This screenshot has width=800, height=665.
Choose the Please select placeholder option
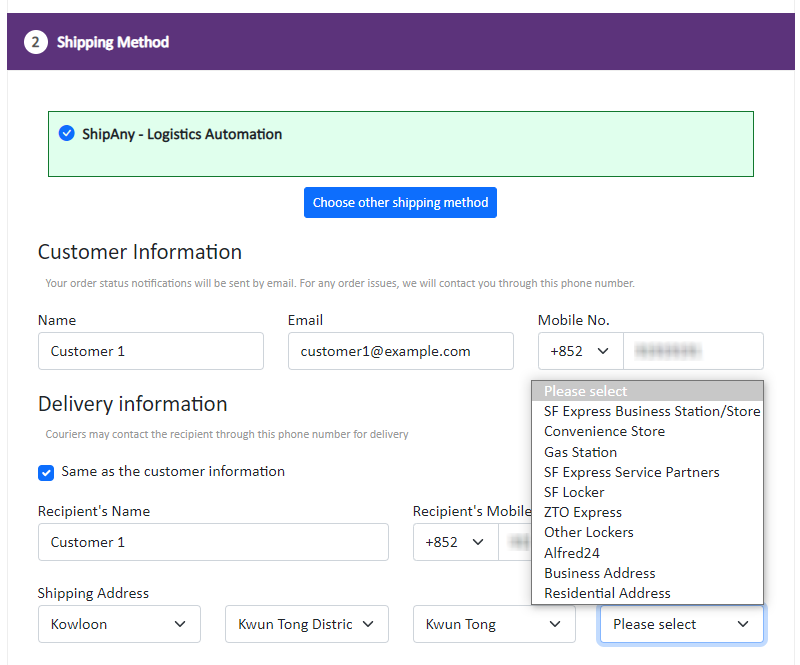pyautogui.click(x=647, y=391)
